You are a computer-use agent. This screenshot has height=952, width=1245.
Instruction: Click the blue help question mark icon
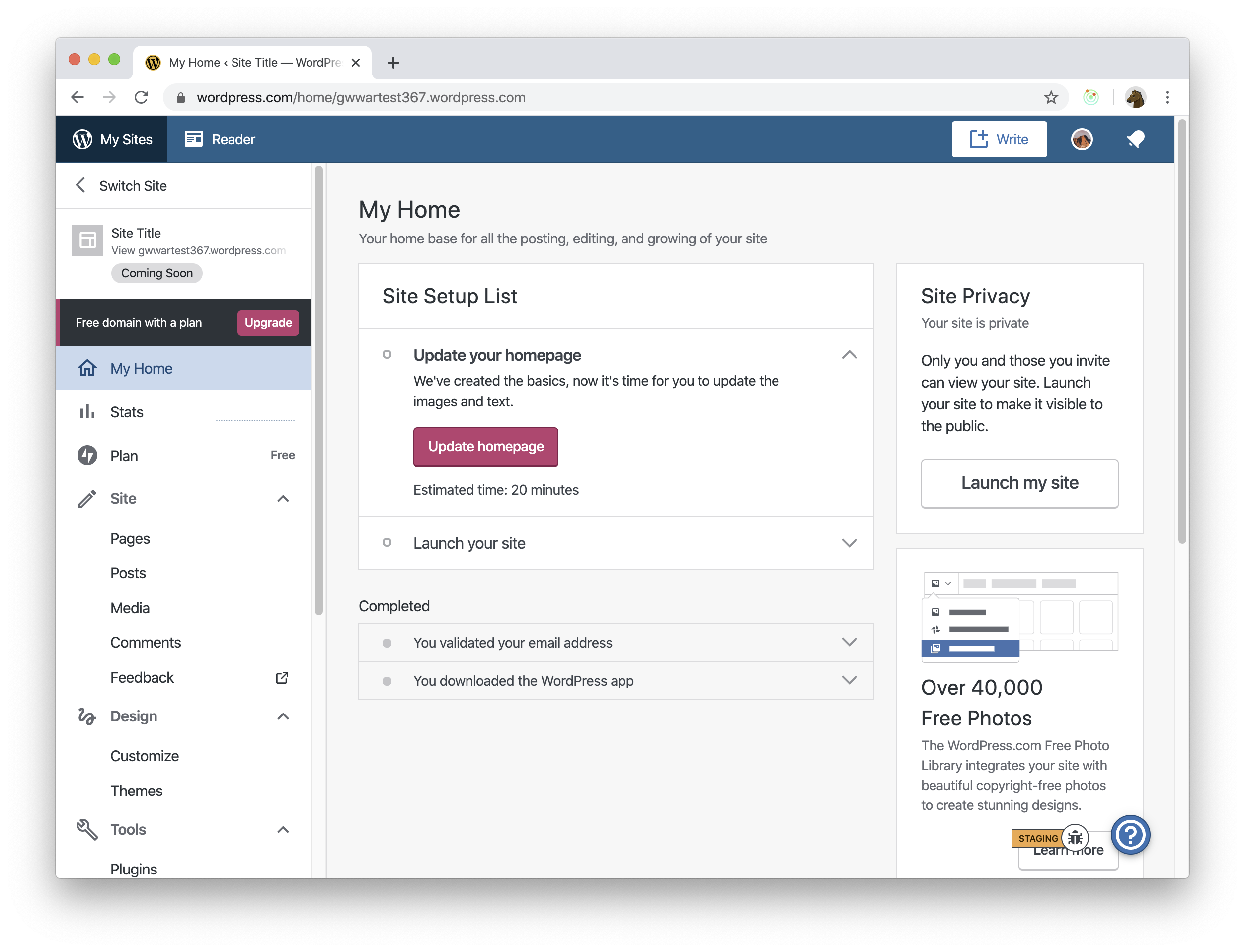coord(1130,834)
